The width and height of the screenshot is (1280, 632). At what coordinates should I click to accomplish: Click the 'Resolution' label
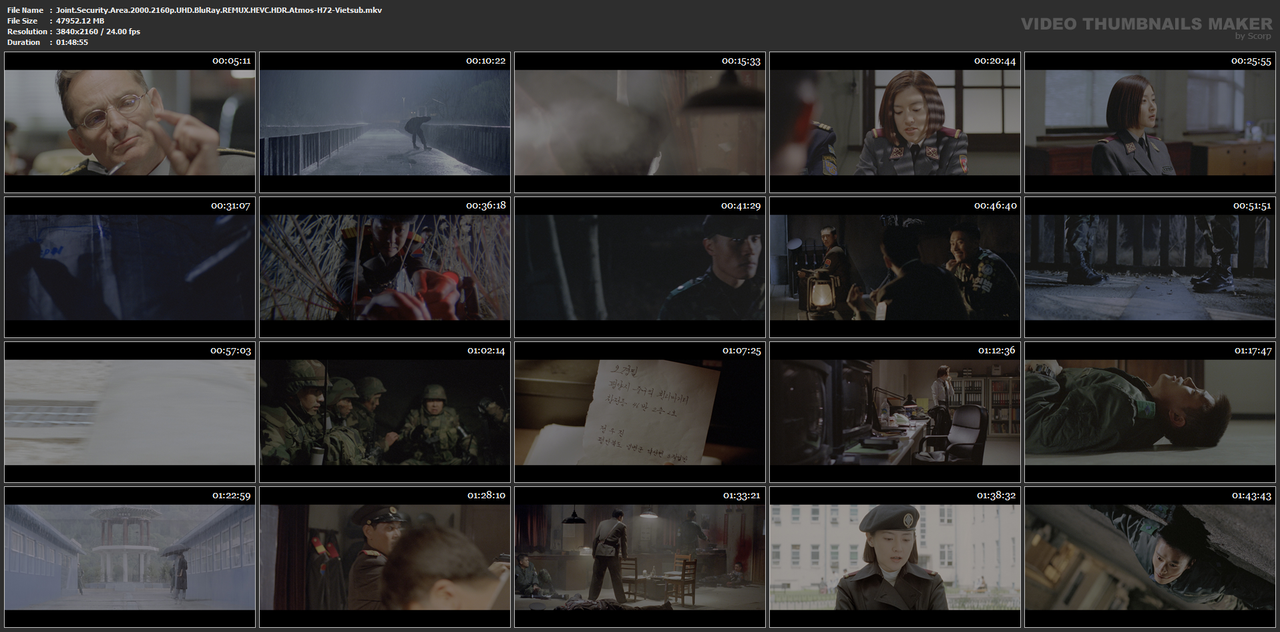click(26, 32)
